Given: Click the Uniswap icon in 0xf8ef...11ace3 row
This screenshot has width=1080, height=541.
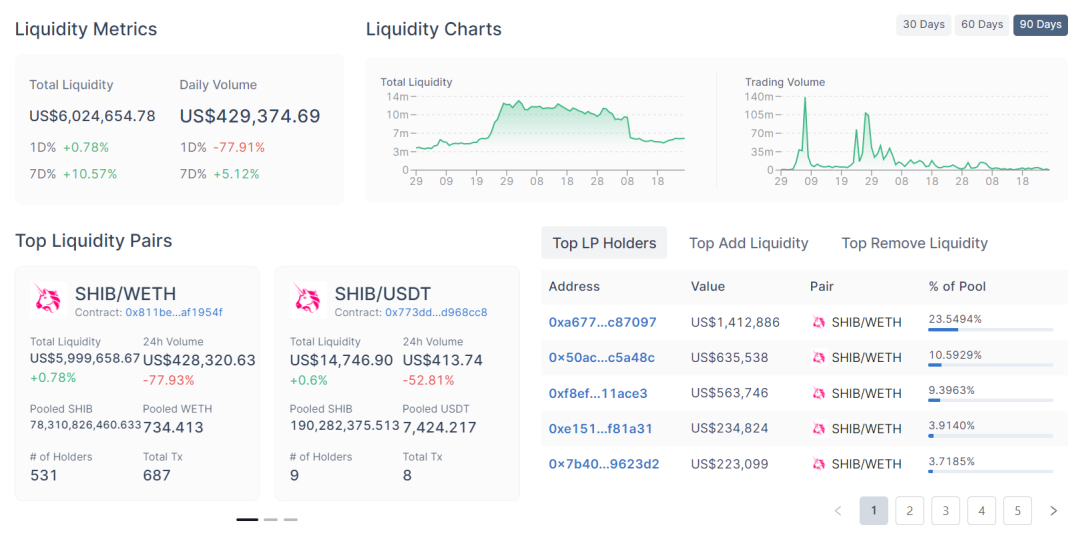Looking at the screenshot, I should (x=818, y=393).
